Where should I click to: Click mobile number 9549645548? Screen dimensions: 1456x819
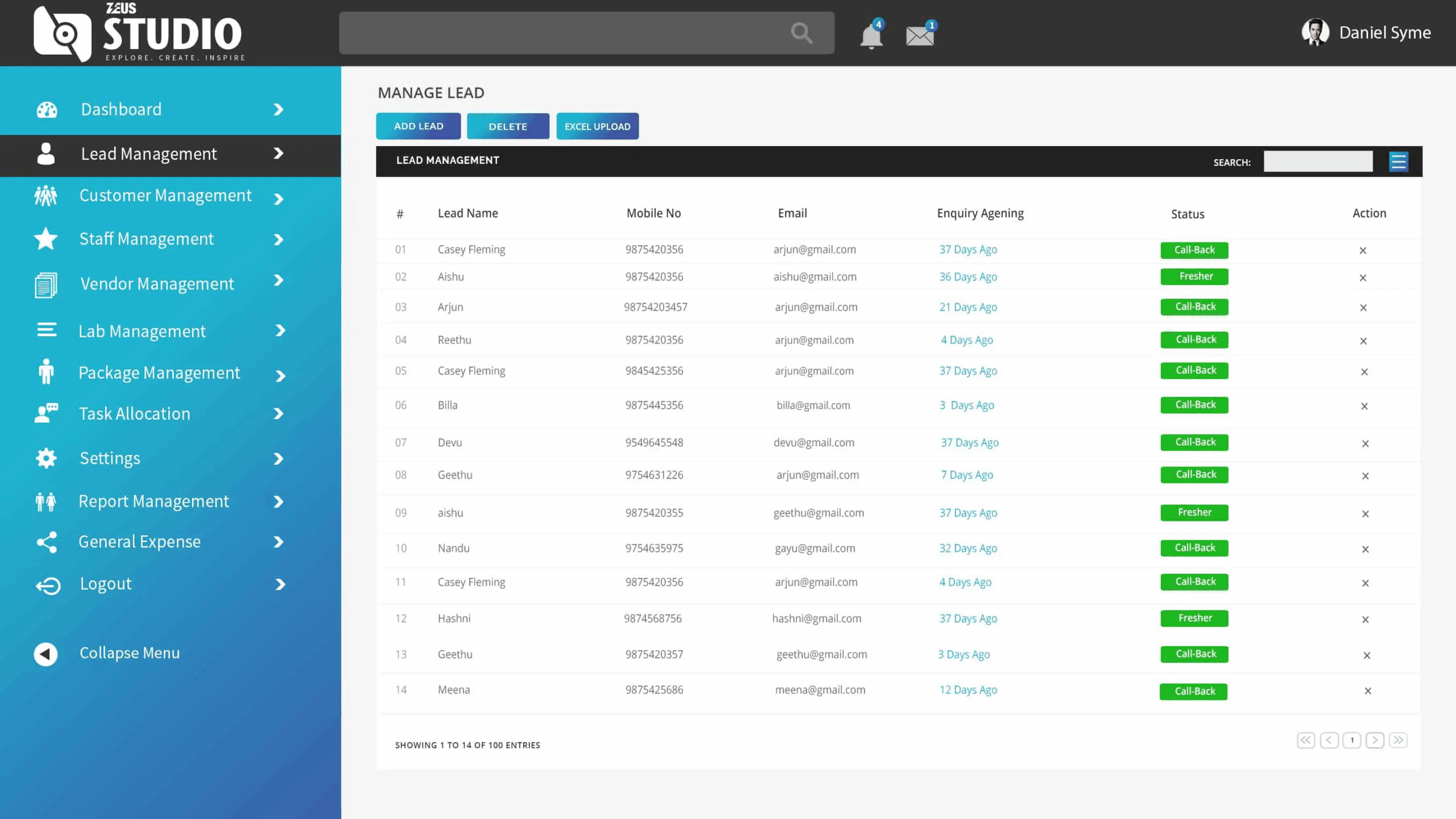(x=654, y=442)
